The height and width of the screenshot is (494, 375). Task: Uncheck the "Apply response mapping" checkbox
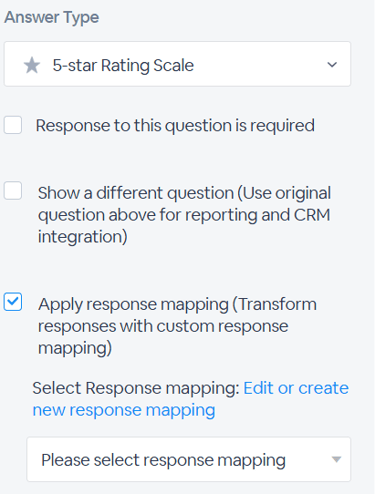[x=13, y=302]
